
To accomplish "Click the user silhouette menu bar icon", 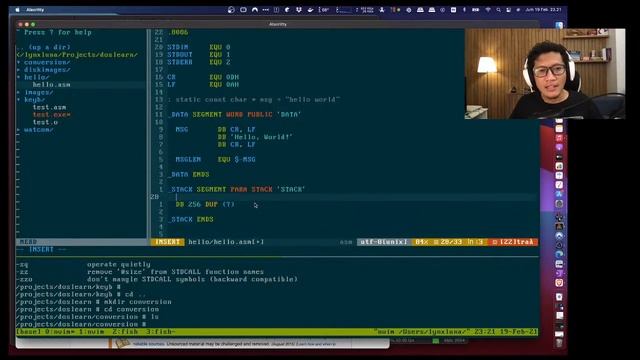I will [382, 10].
